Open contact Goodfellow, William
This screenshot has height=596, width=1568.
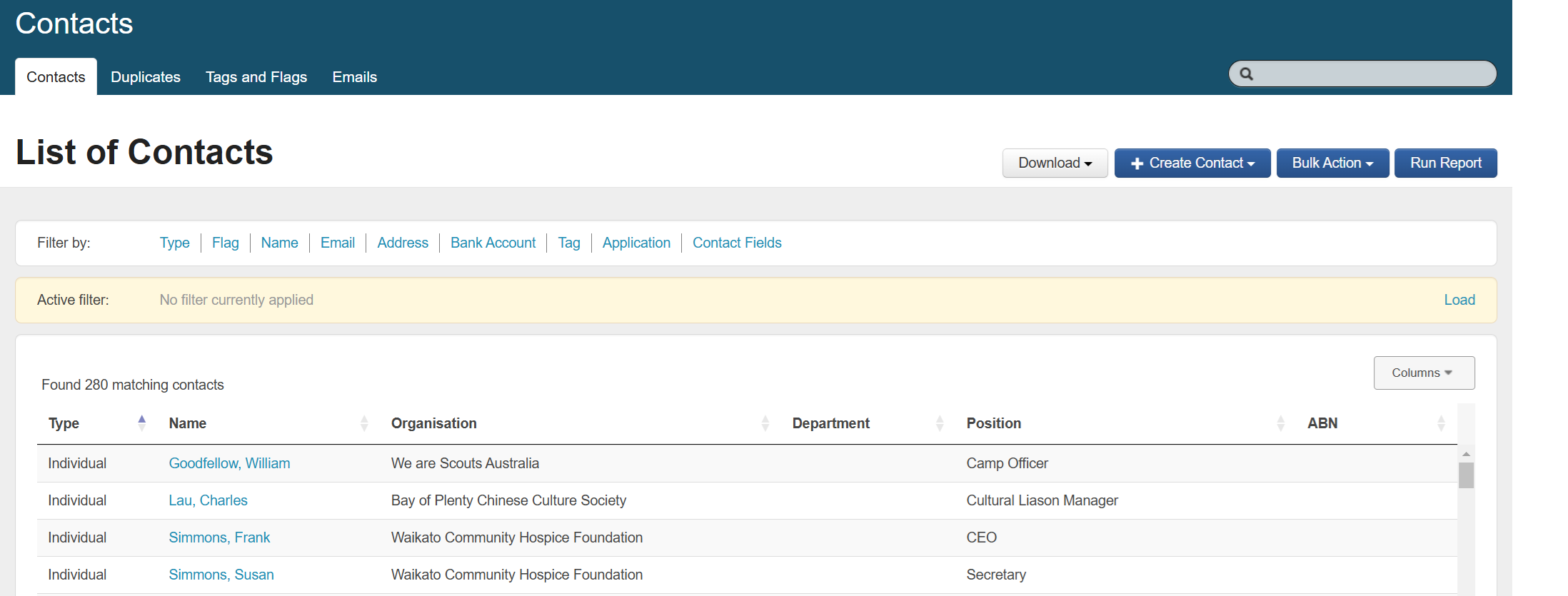click(229, 463)
